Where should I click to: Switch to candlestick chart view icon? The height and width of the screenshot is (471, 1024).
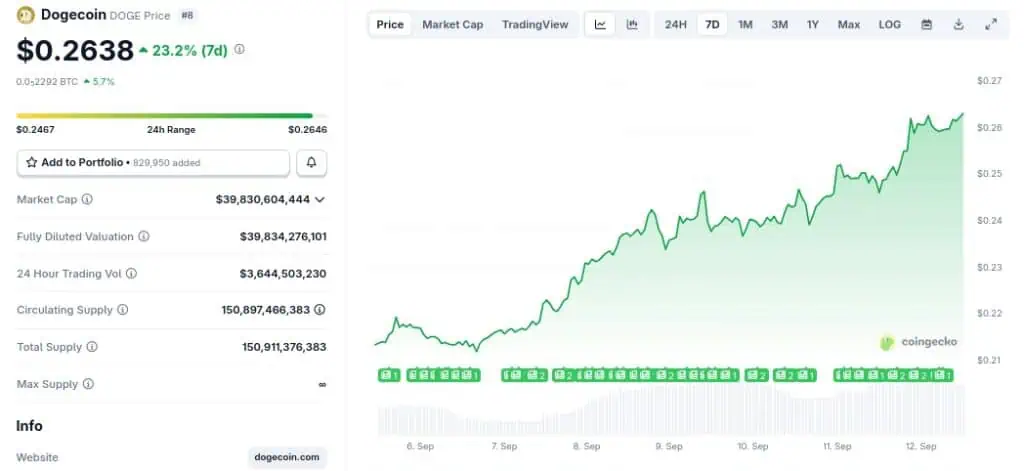point(632,25)
